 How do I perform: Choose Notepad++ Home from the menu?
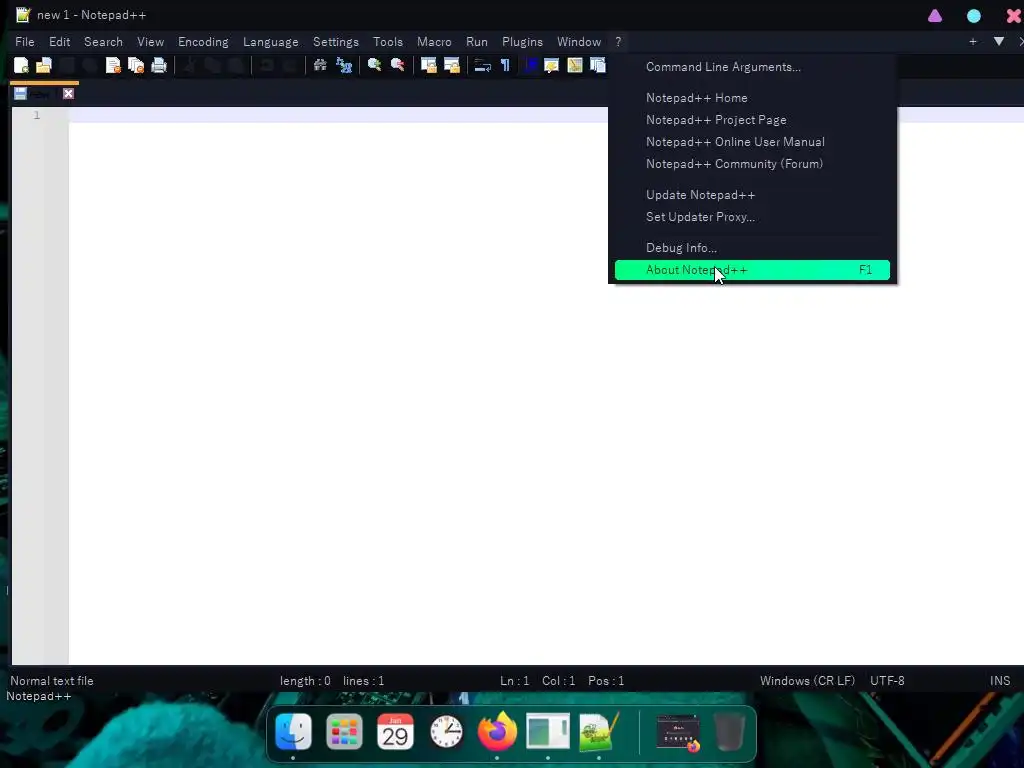pos(752,98)
